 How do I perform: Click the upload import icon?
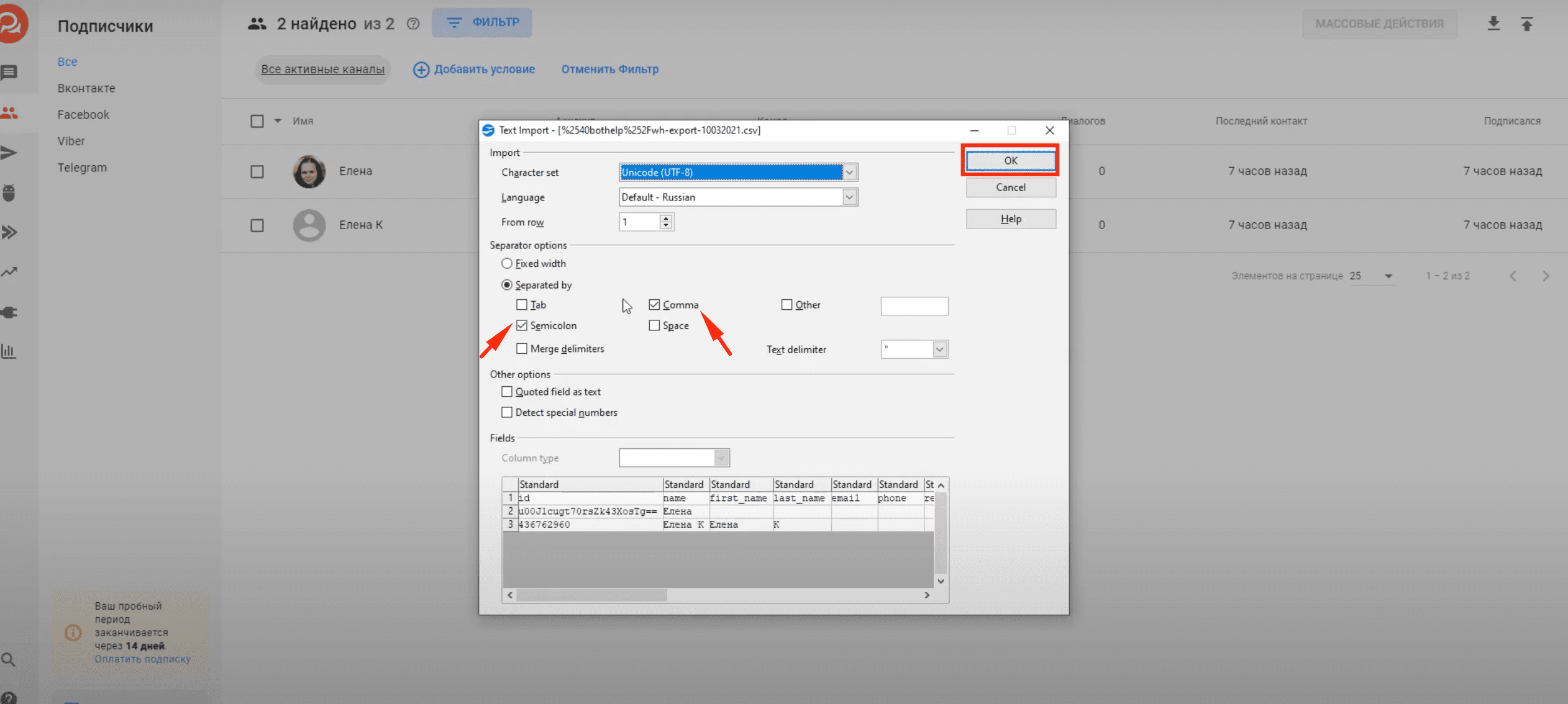[1526, 24]
